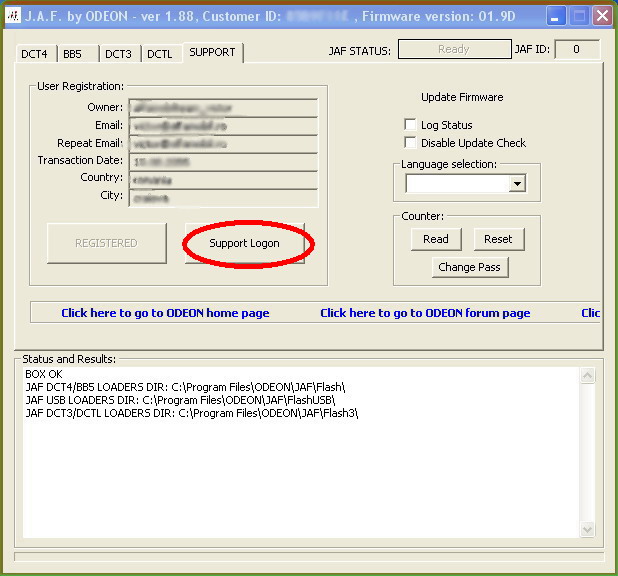The width and height of the screenshot is (618, 576).
Task: Switch to the DCT4 tab
Action: (x=35, y=54)
